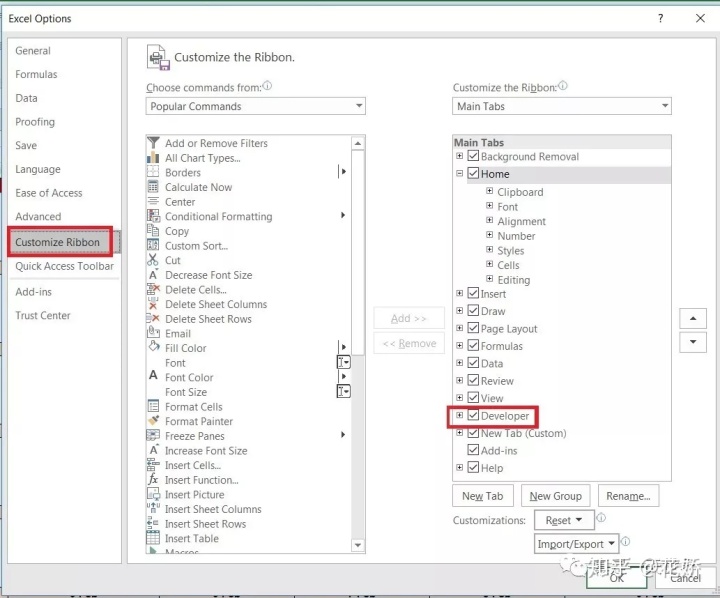Click the commands list scrollbar thumb
Viewport: 720px width, 598px height.
358,253
